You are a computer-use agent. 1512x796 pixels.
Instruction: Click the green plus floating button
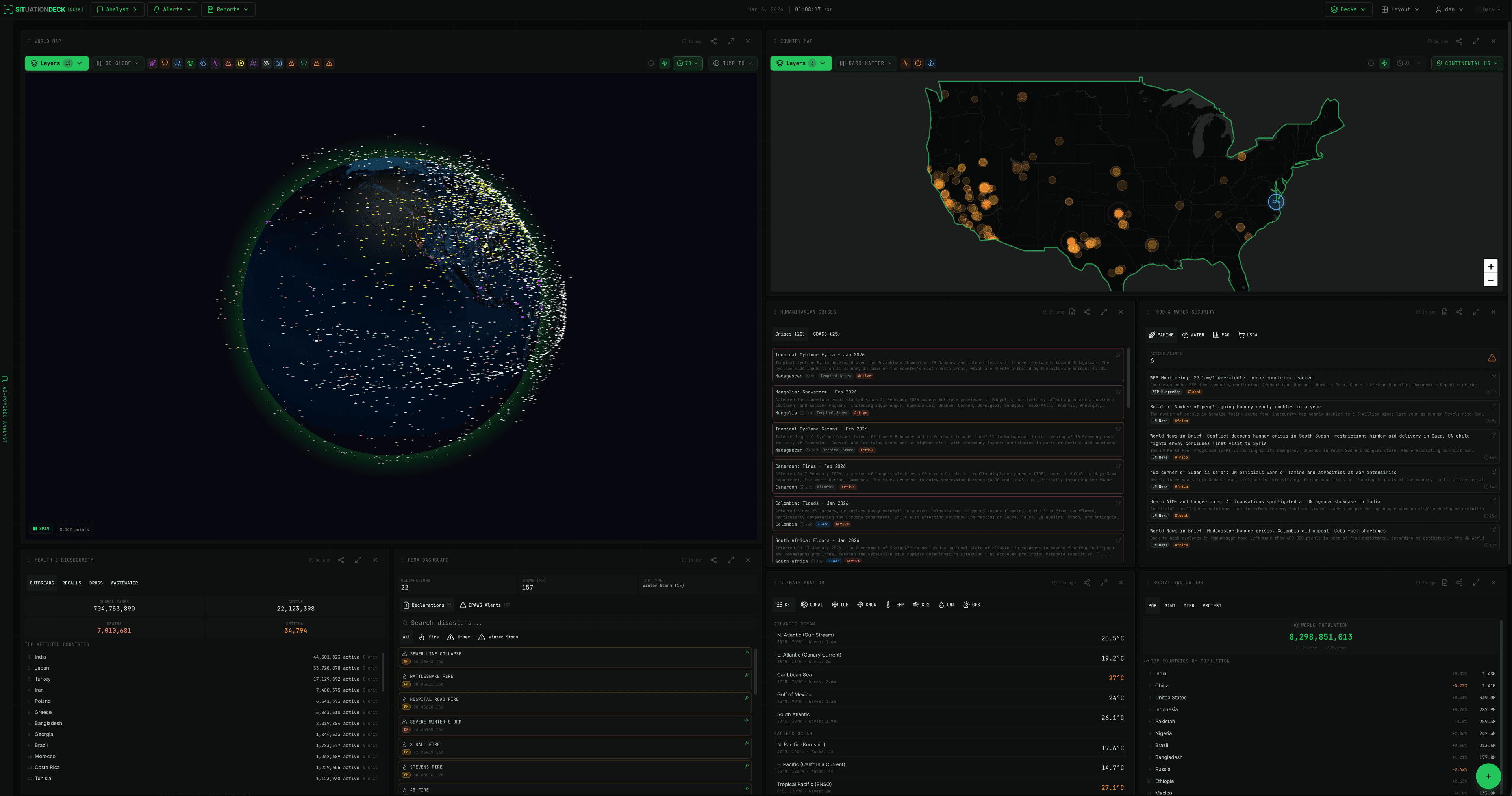click(1488, 776)
